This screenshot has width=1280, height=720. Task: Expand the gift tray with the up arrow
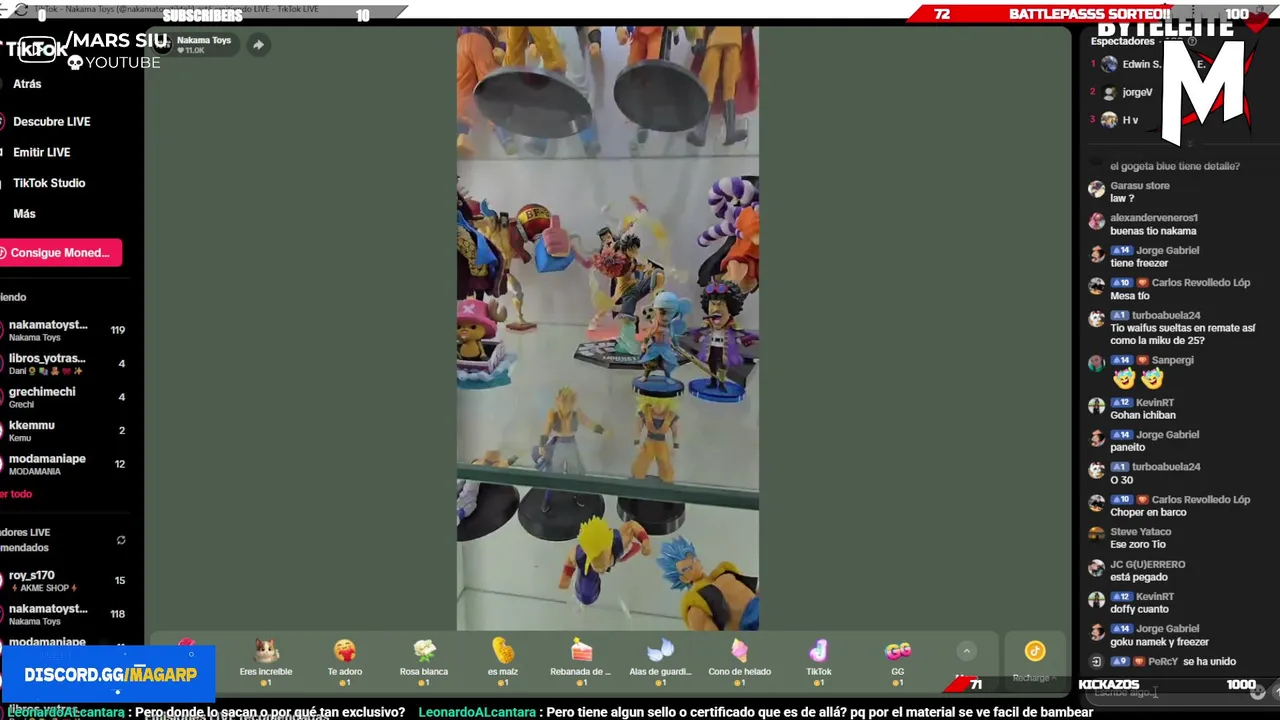click(966, 651)
